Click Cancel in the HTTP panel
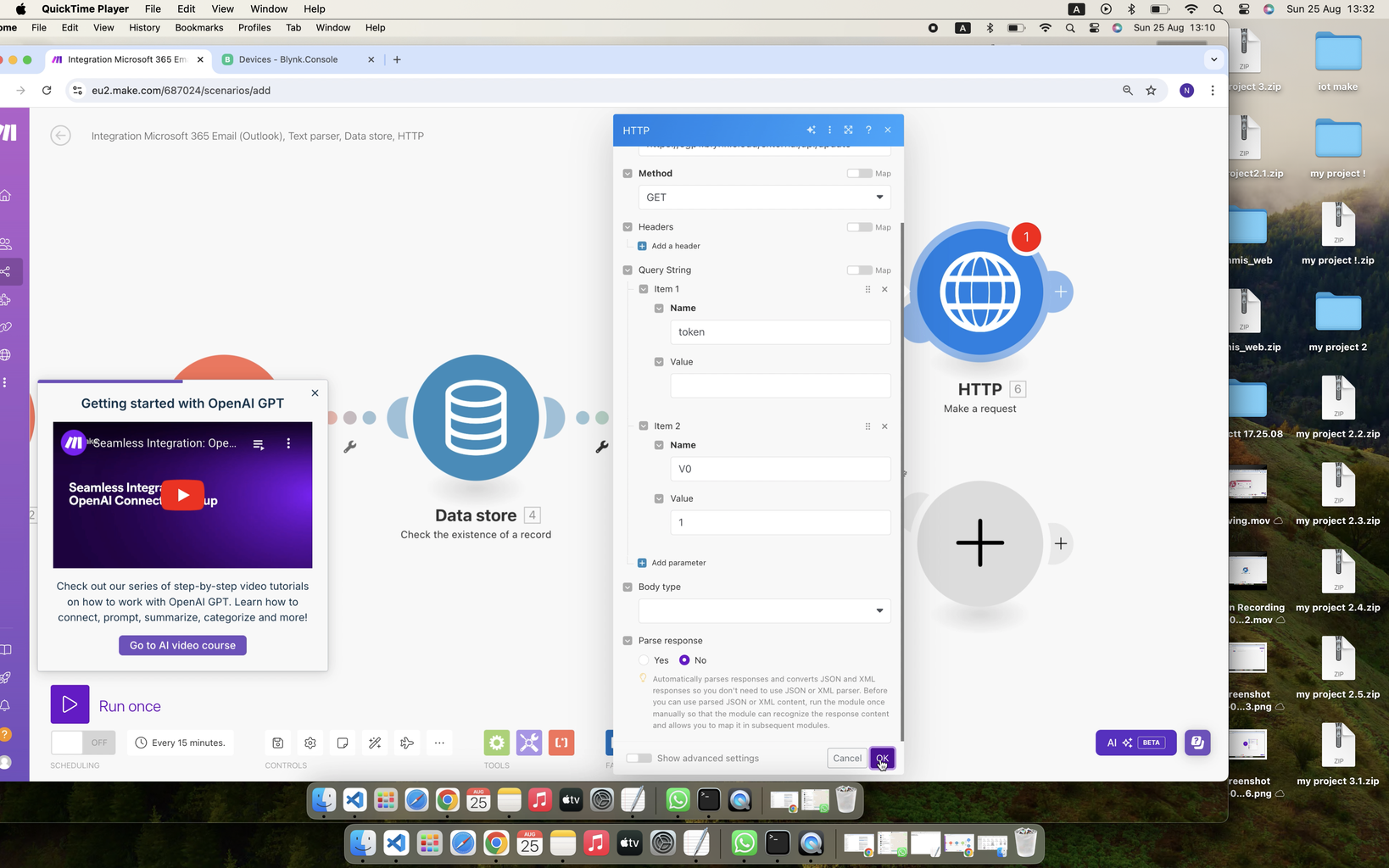1389x868 pixels. pyautogui.click(x=847, y=758)
